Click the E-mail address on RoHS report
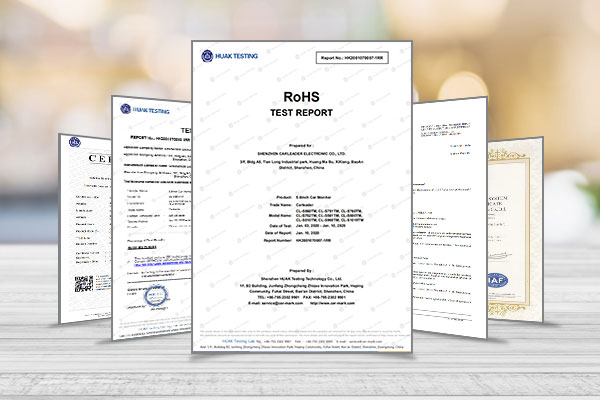 (276, 303)
